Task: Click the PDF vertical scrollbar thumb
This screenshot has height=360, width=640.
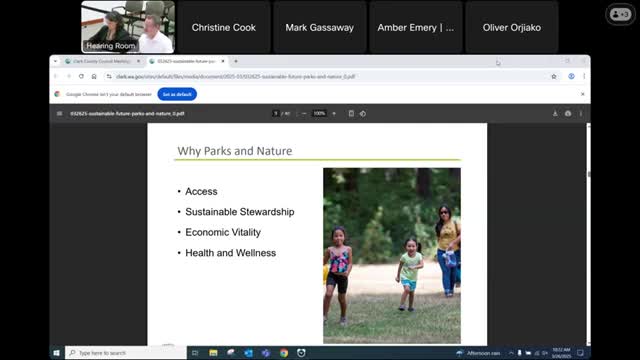Action: pyautogui.click(x=588, y=174)
